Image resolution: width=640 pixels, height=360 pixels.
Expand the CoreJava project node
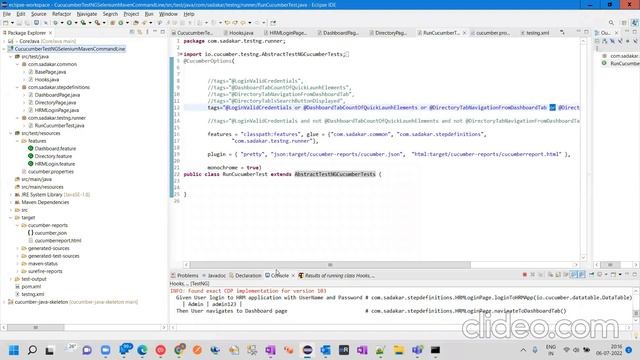pos(4,41)
